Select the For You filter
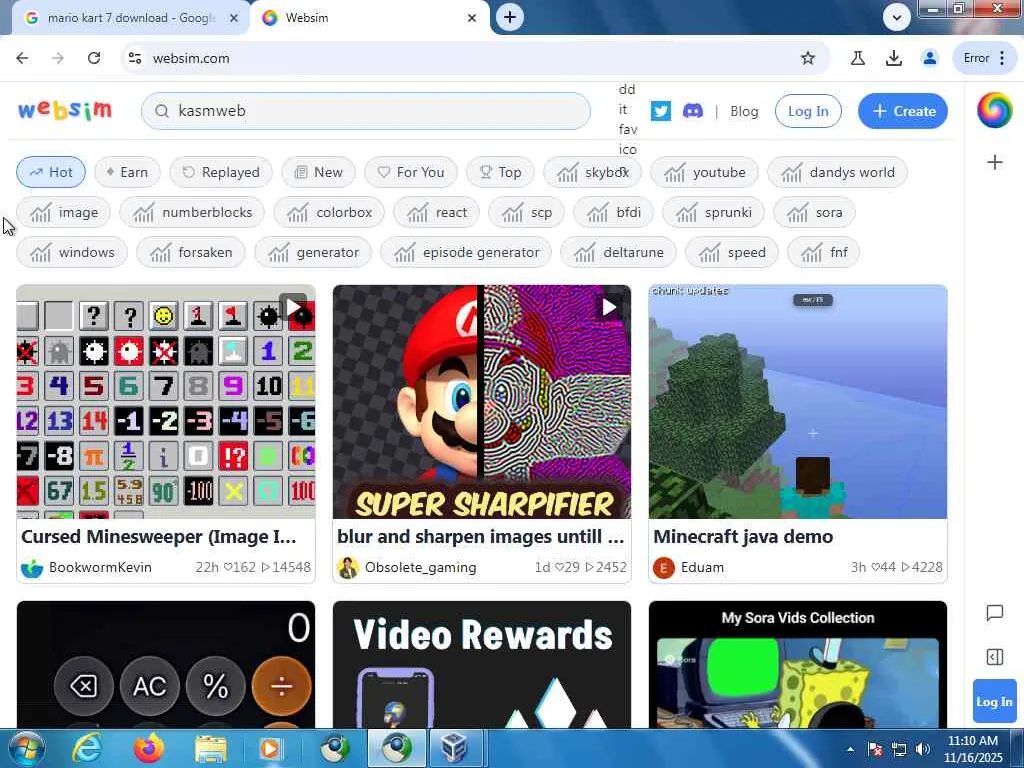Image resolution: width=1024 pixels, height=768 pixels. (x=411, y=172)
